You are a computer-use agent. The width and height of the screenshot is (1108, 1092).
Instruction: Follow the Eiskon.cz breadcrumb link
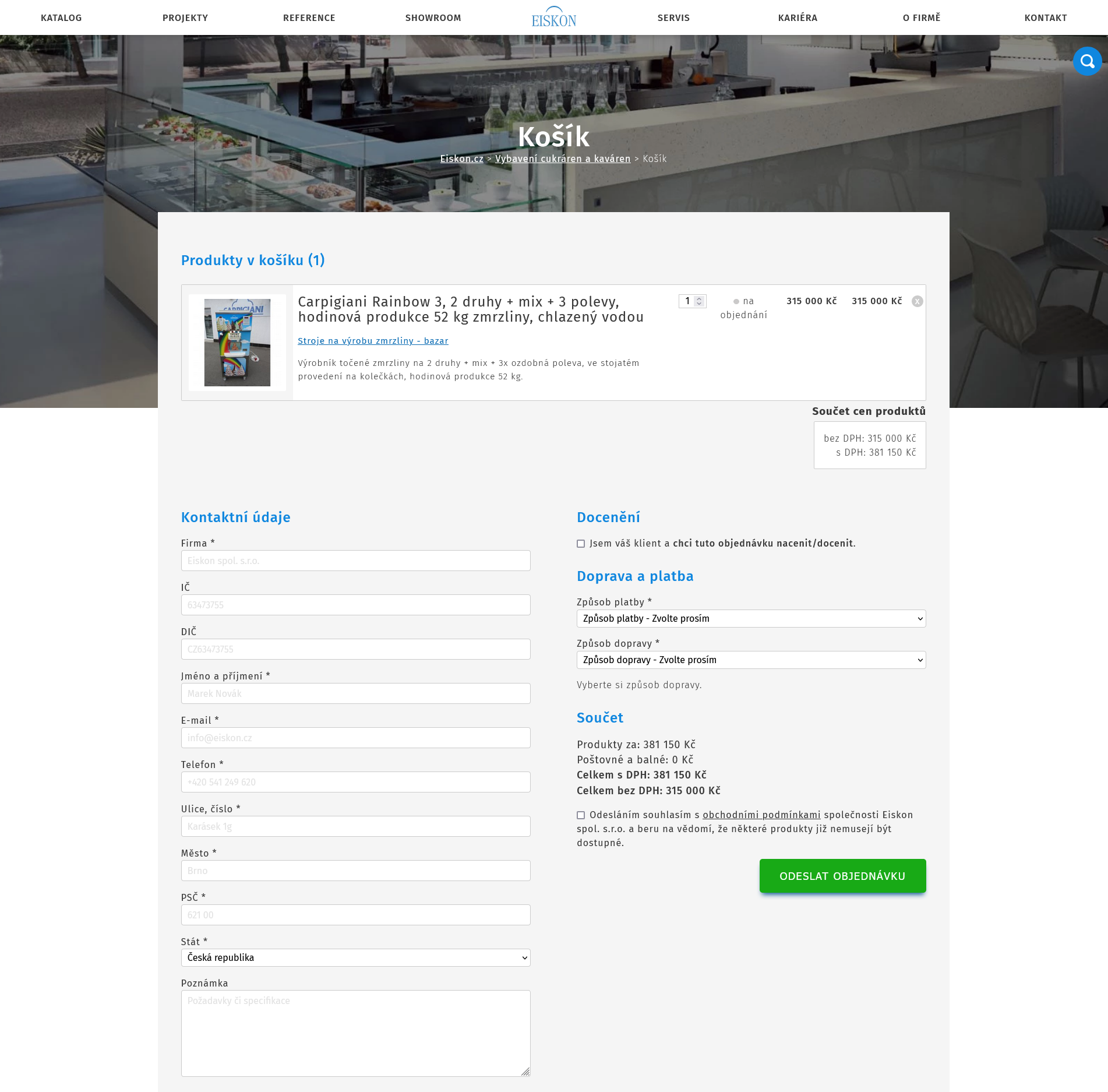tap(462, 158)
